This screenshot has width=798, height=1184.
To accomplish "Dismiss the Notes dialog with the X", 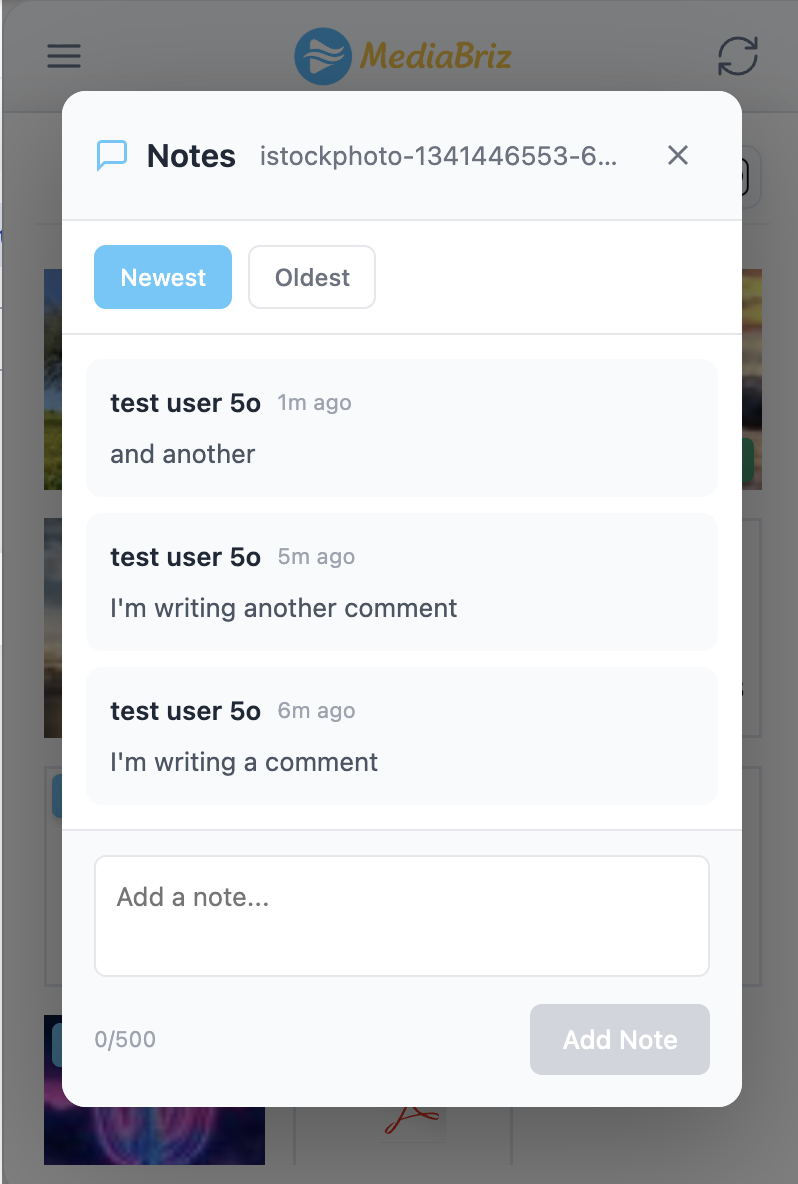I will (x=677, y=155).
